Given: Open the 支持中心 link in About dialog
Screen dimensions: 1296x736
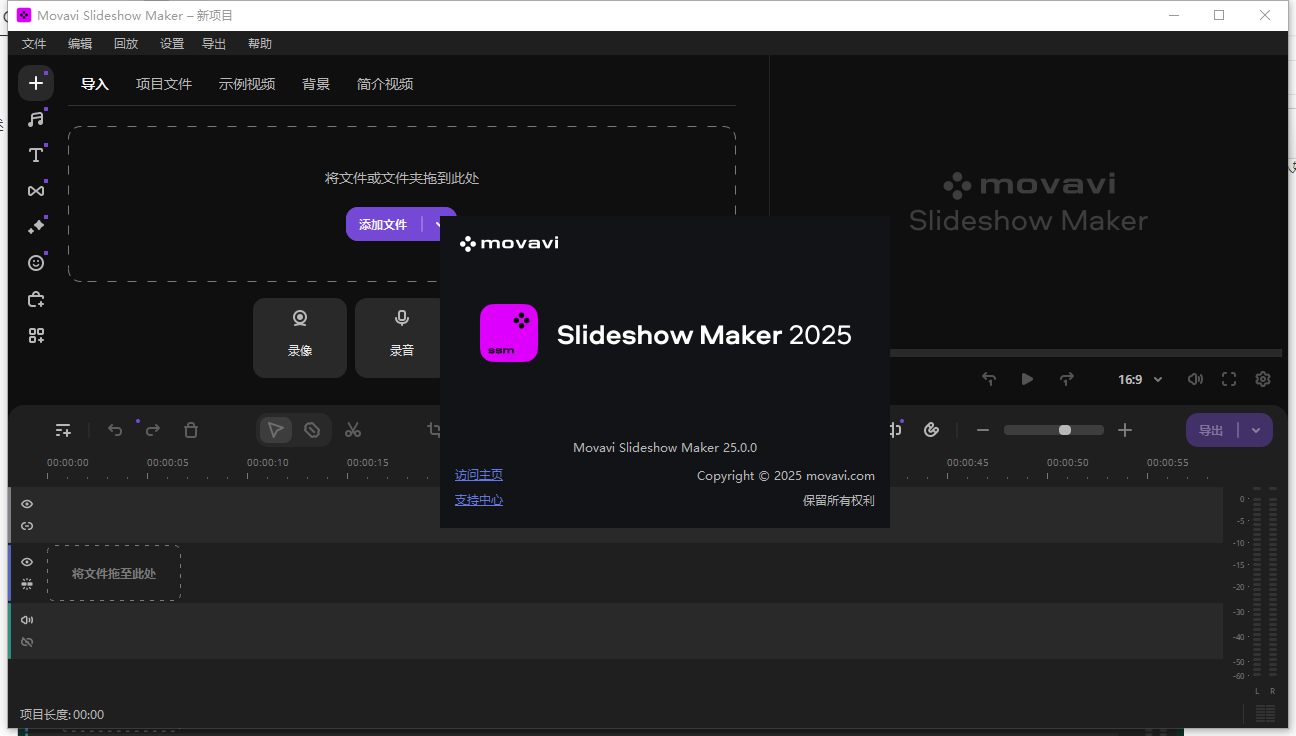Looking at the screenshot, I should 479,500.
